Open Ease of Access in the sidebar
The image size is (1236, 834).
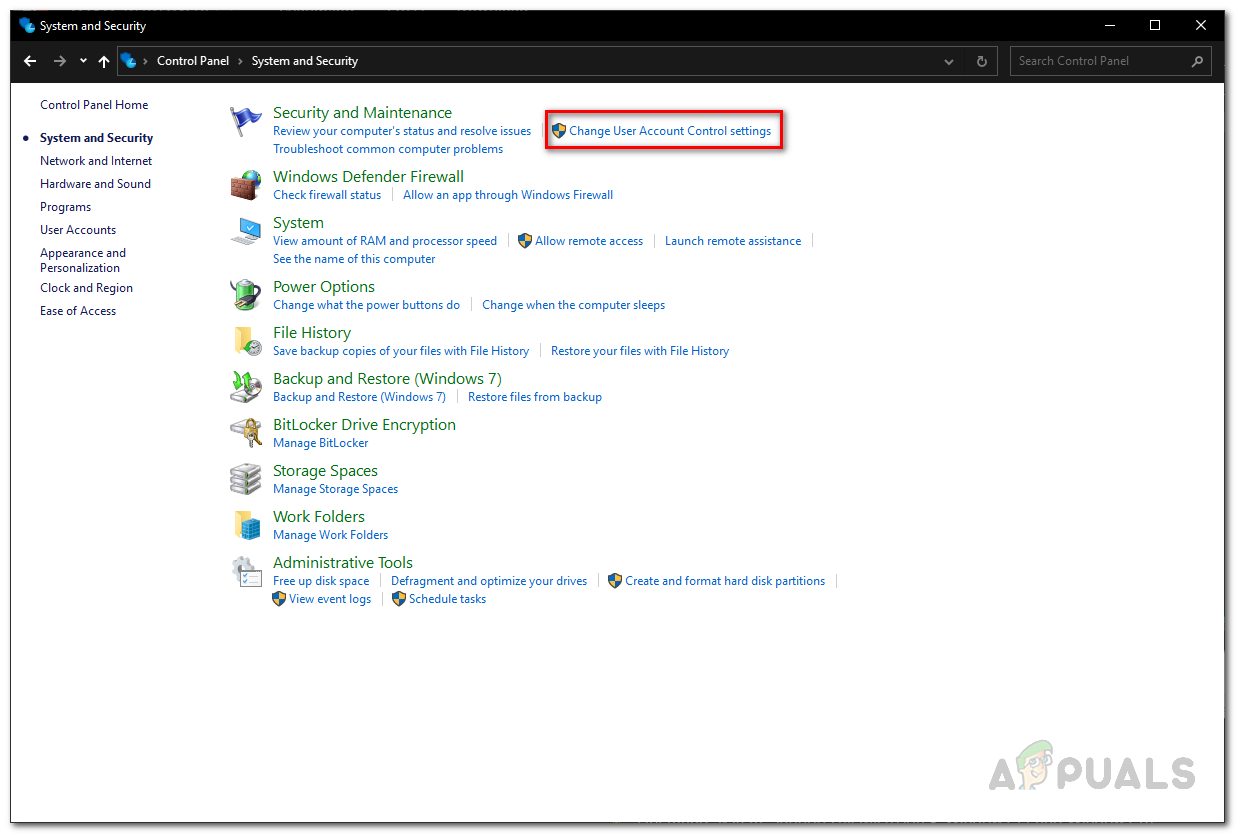tap(78, 311)
